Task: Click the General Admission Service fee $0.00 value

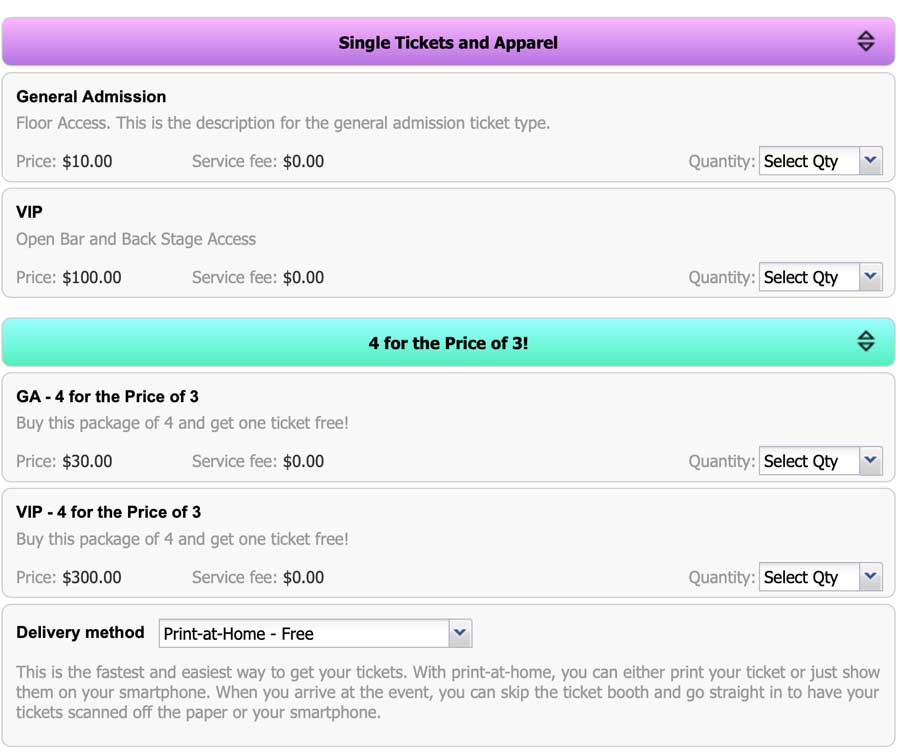Action: (303, 161)
